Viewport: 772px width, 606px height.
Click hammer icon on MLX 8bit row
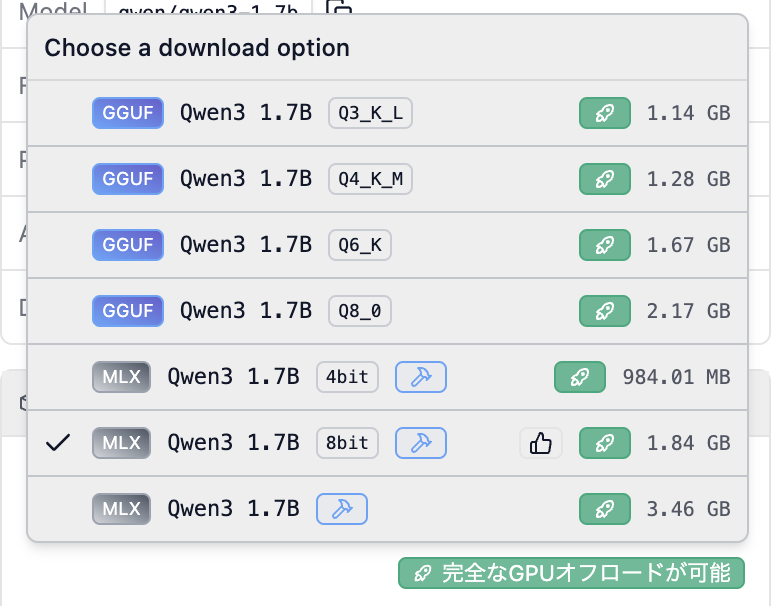point(421,443)
